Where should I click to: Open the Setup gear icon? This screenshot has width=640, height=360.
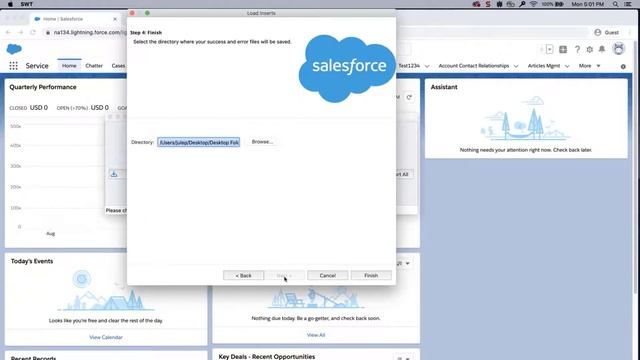[x=589, y=49]
